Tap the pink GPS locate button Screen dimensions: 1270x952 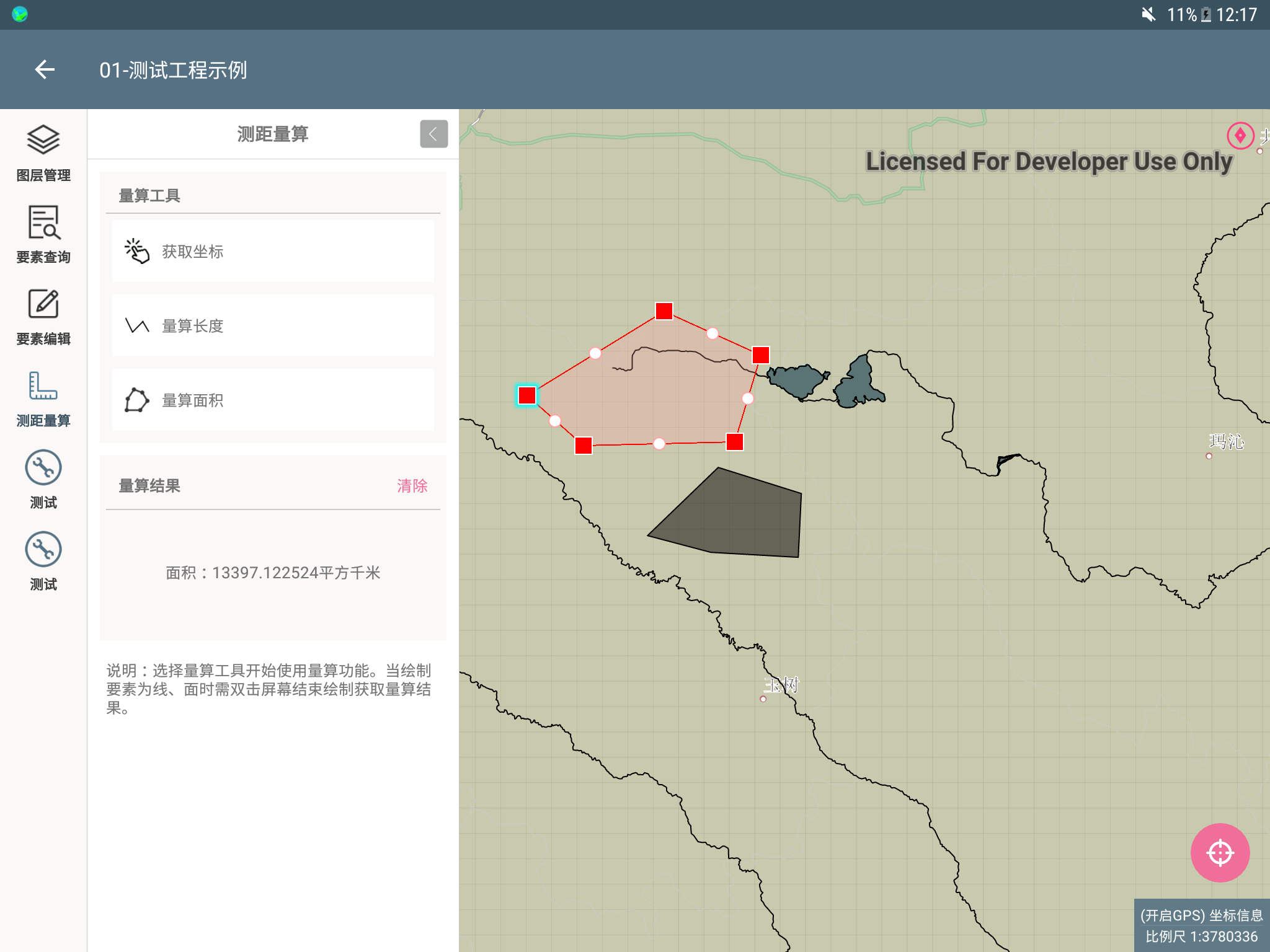point(1220,852)
